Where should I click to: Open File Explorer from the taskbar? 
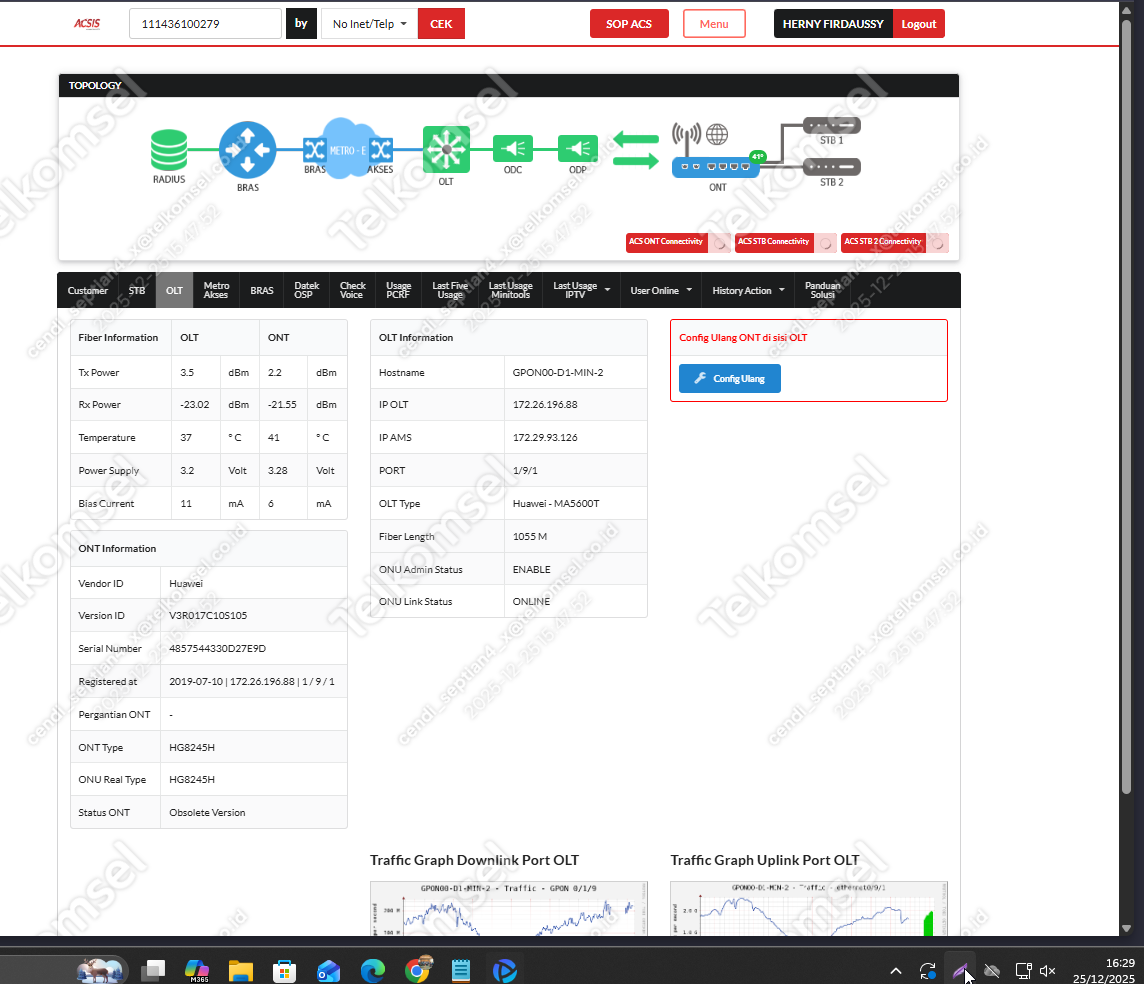[x=241, y=971]
